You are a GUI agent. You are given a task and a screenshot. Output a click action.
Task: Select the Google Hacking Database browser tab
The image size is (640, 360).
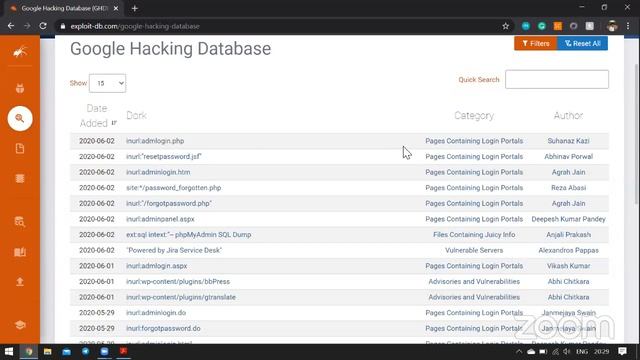(x=64, y=8)
